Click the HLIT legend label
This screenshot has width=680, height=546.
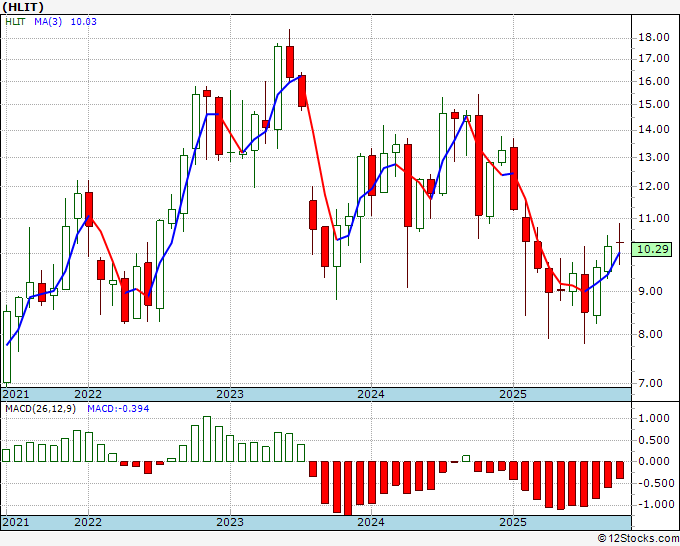(15, 22)
